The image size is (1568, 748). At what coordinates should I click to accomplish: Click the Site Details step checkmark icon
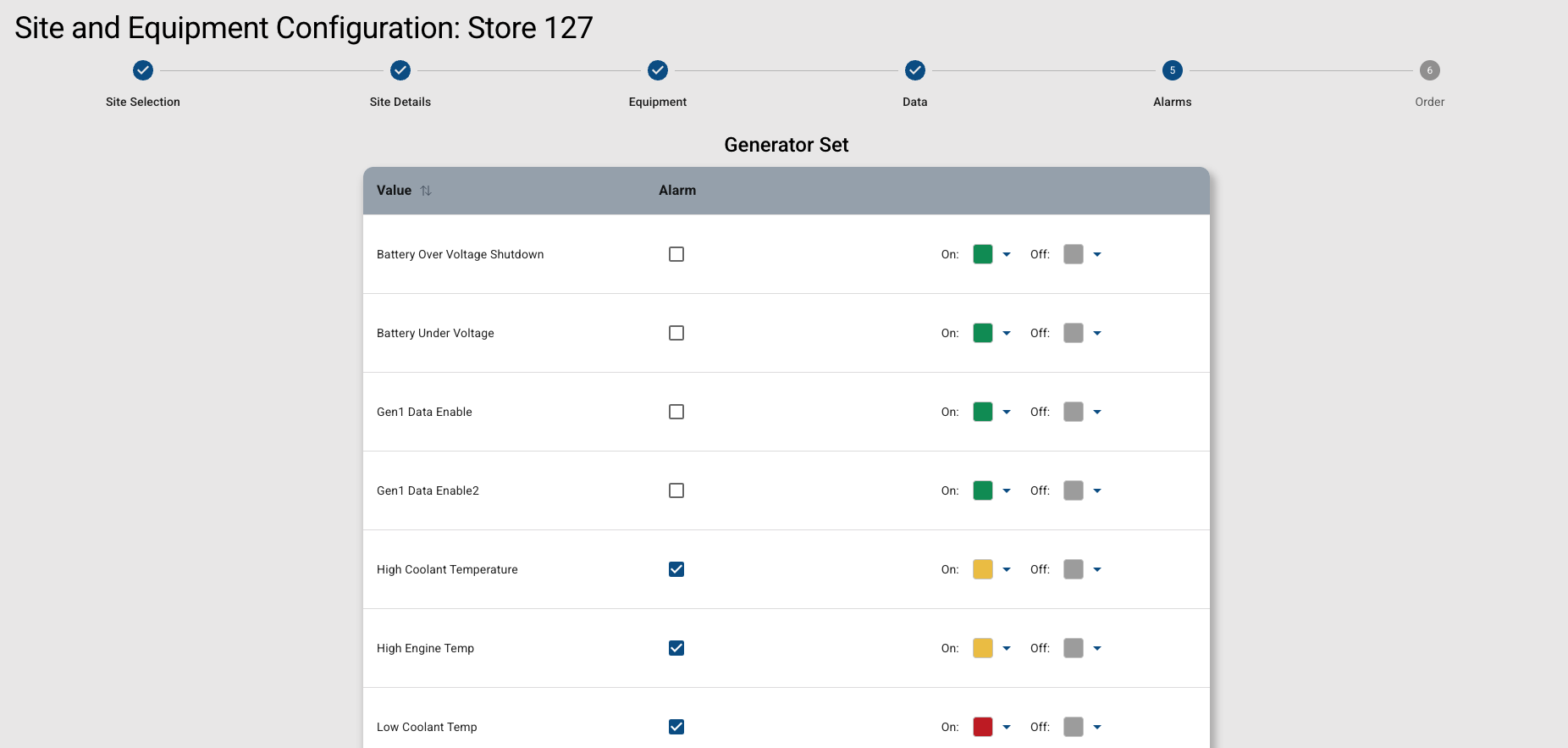click(400, 70)
